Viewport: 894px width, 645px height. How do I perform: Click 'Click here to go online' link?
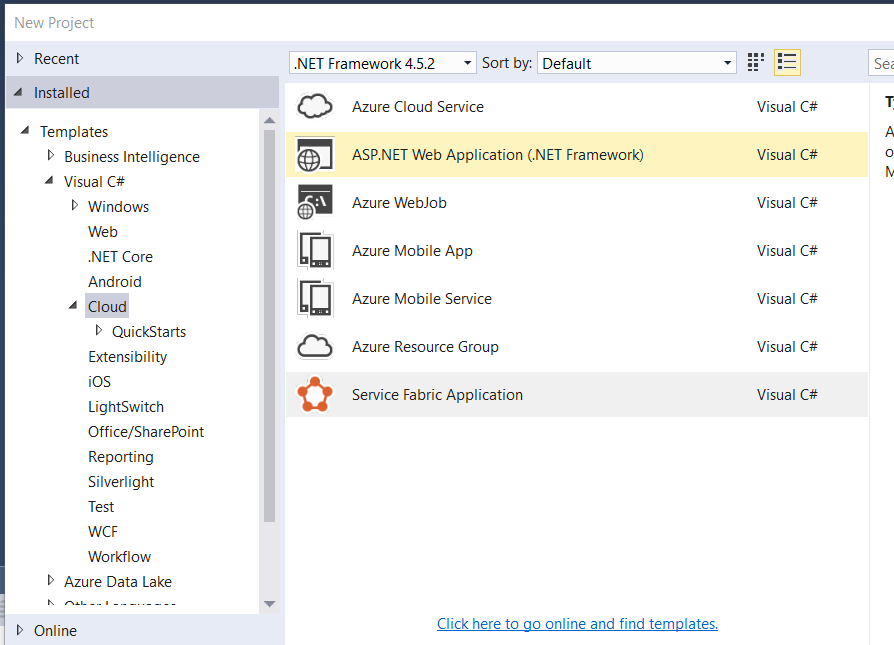[577, 624]
